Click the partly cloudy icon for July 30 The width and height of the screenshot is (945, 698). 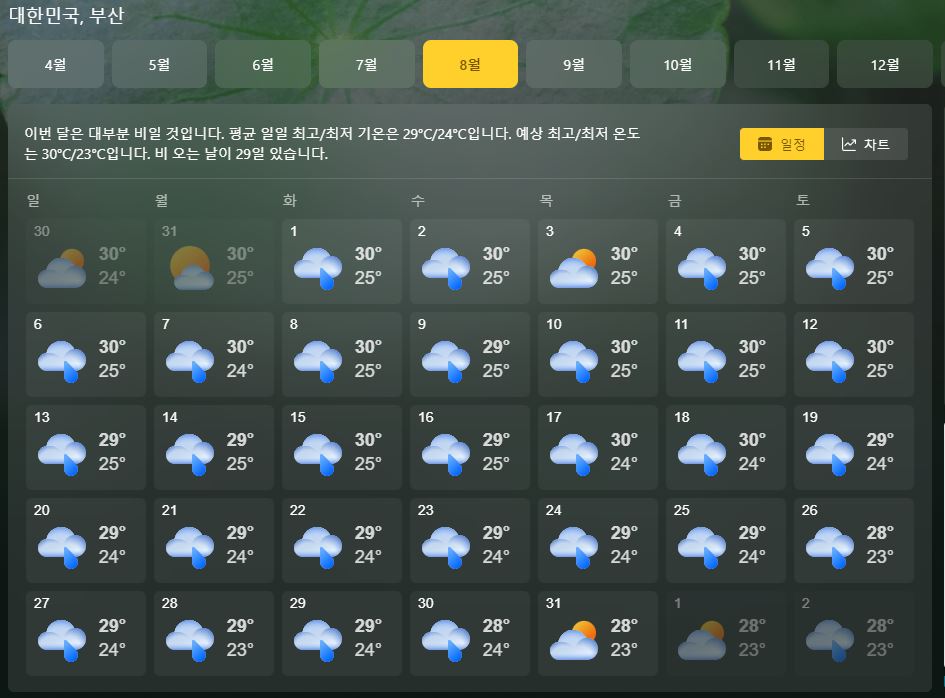click(61, 268)
